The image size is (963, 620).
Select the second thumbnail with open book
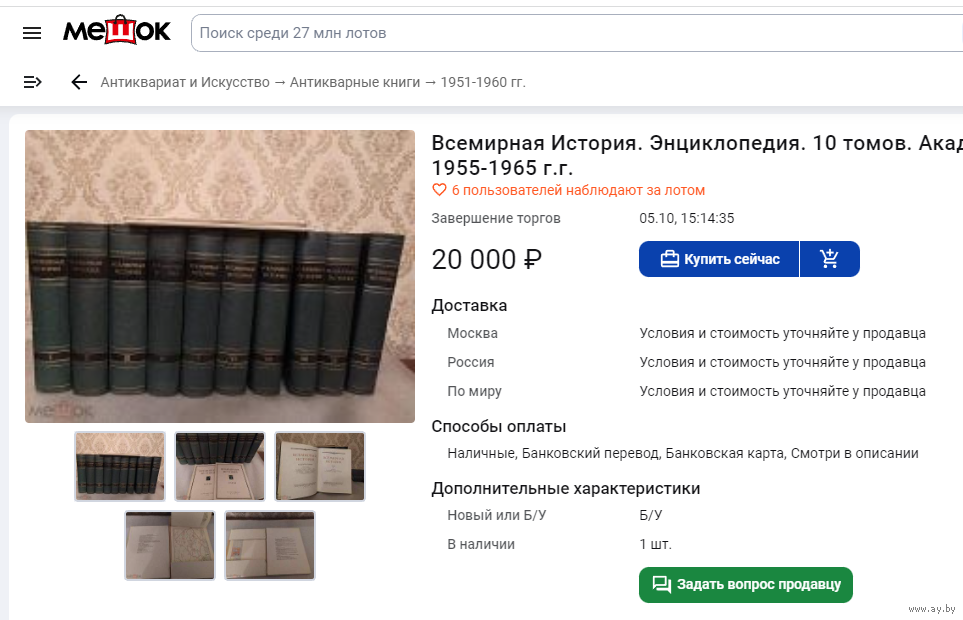tap(220, 466)
